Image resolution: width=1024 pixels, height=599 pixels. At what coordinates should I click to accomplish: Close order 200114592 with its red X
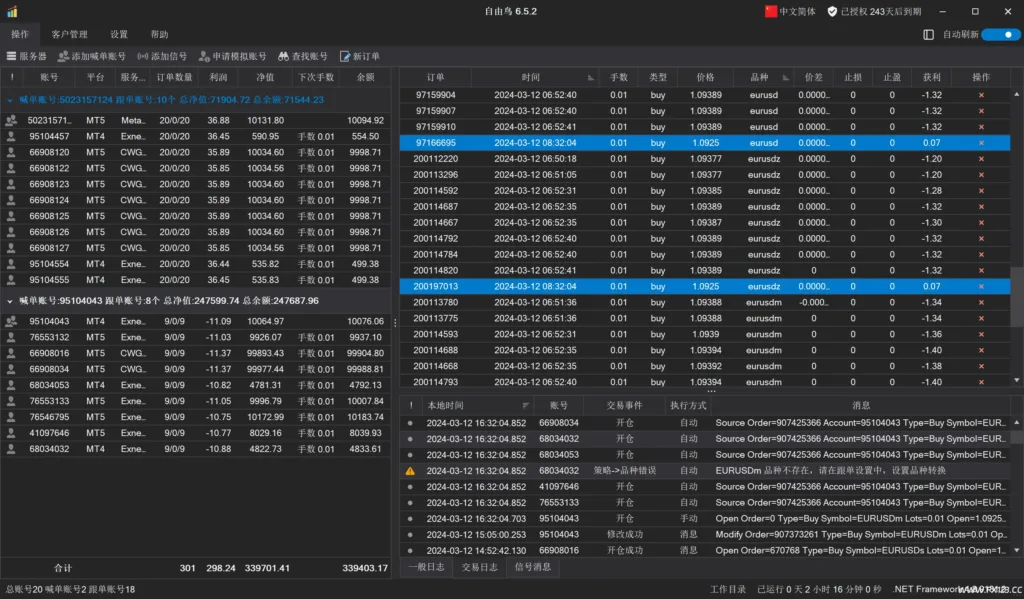[x=981, y=191]
